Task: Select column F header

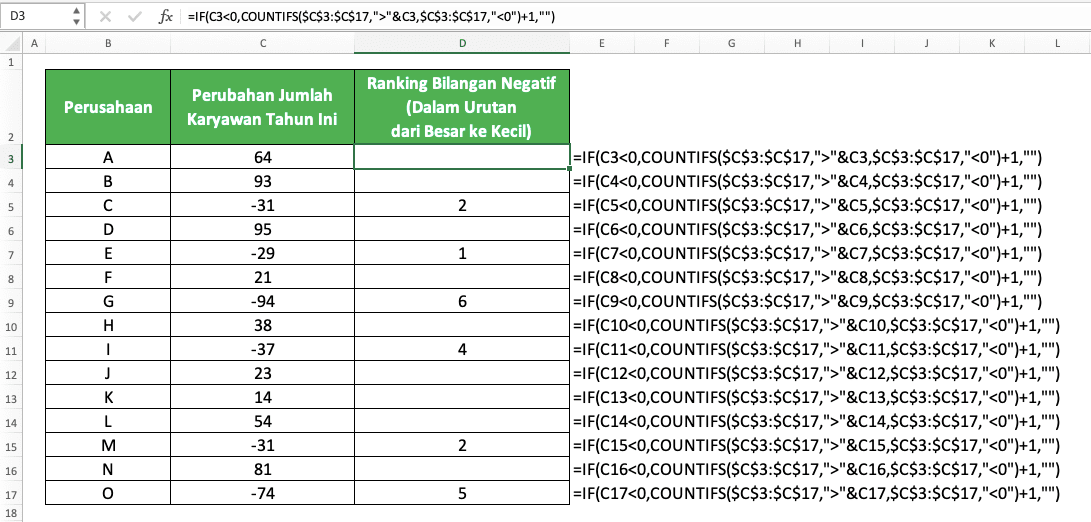Action: coord(667,44)
